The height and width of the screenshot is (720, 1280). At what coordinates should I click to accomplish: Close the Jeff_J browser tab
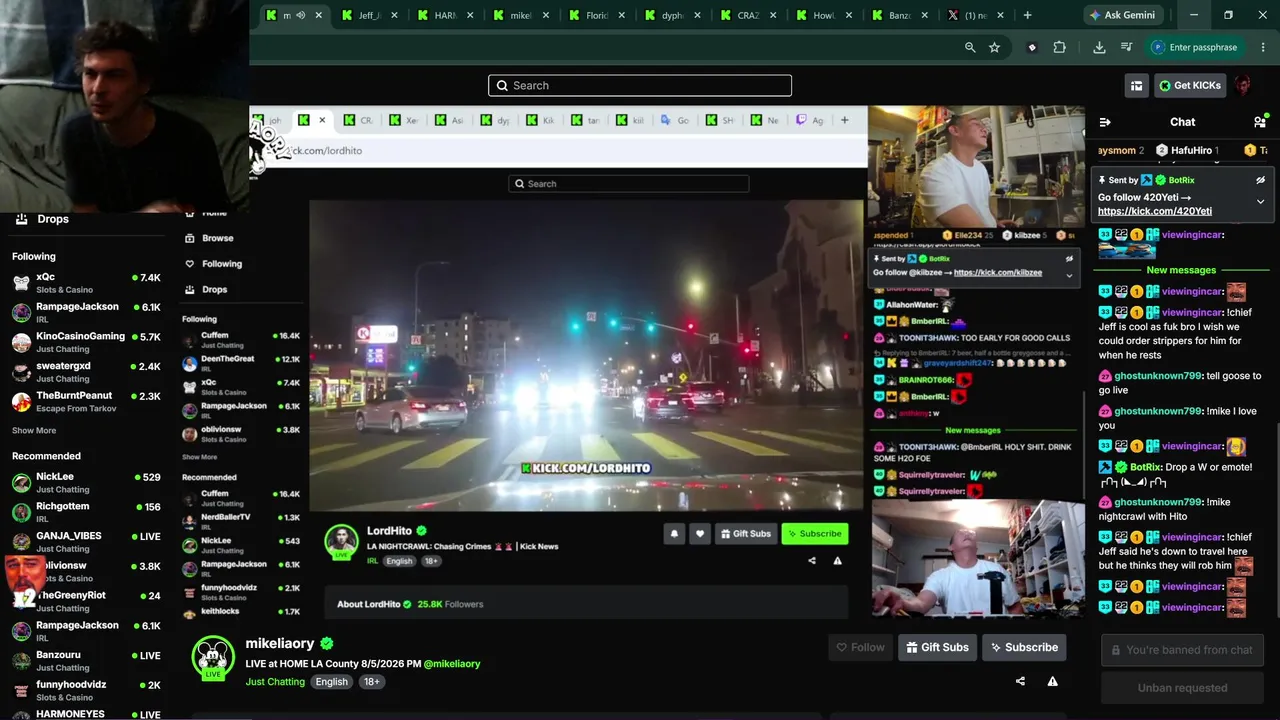pyautogui.click(x=395, y=15)
